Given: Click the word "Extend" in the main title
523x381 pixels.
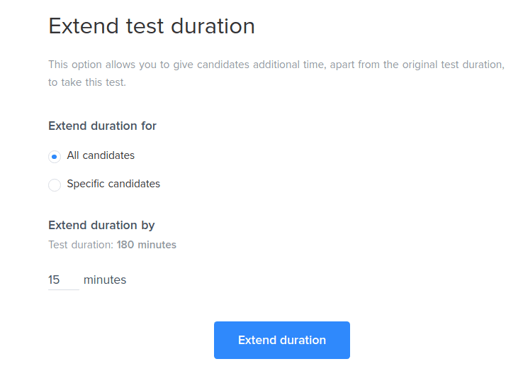Looking at the screenshot, I should pyautogui.click(x=84, y=26).
